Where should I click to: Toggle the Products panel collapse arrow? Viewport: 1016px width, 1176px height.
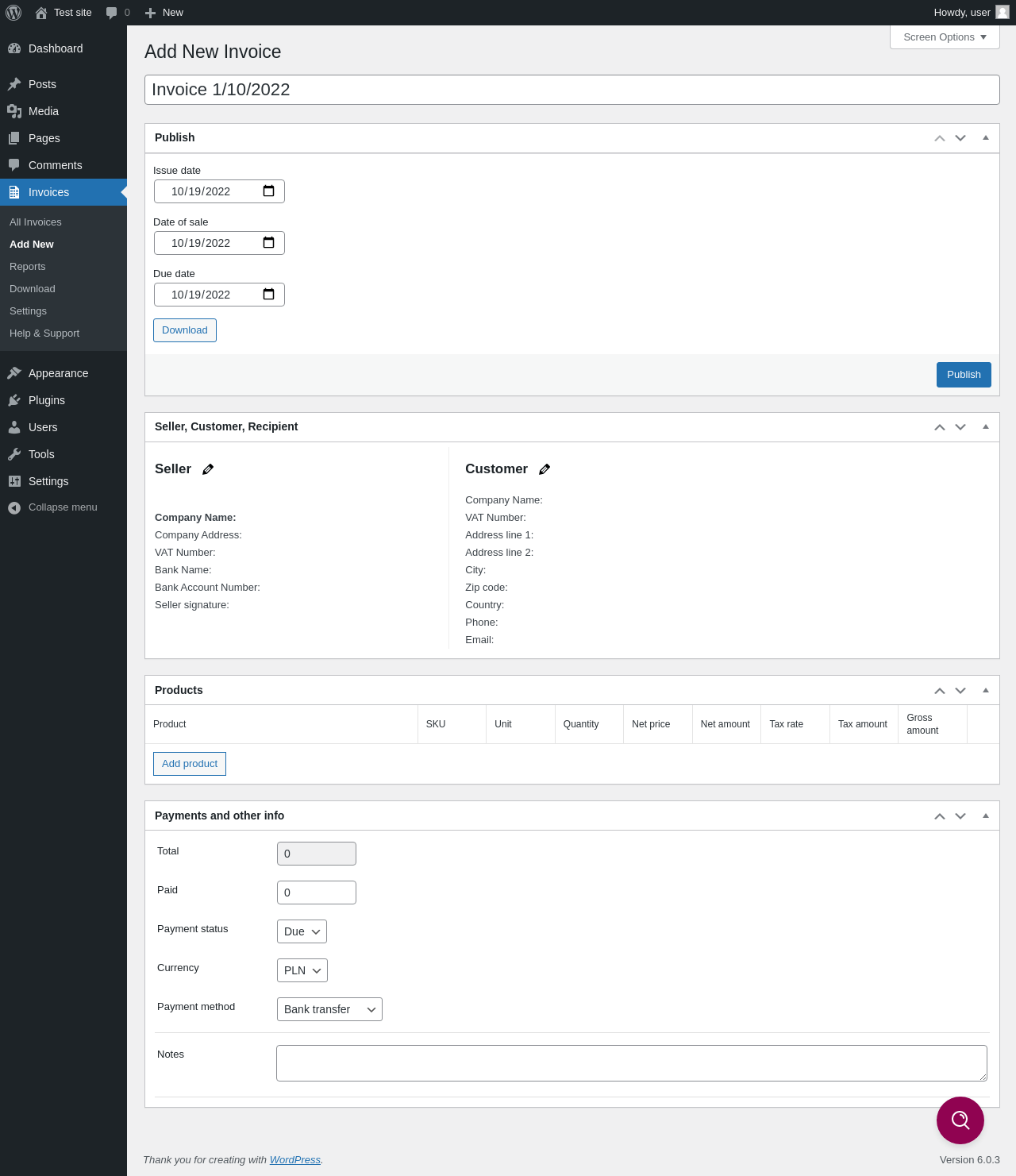point(986,691)
